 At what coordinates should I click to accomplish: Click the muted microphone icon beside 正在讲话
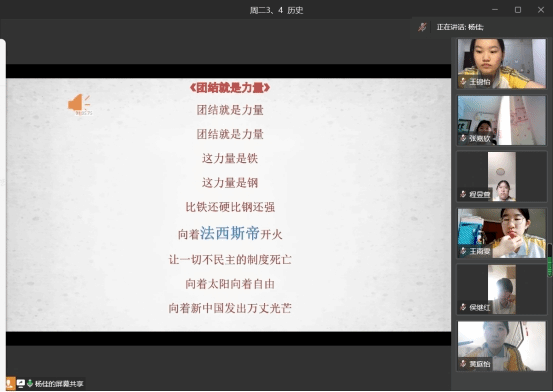coord(422,27)
